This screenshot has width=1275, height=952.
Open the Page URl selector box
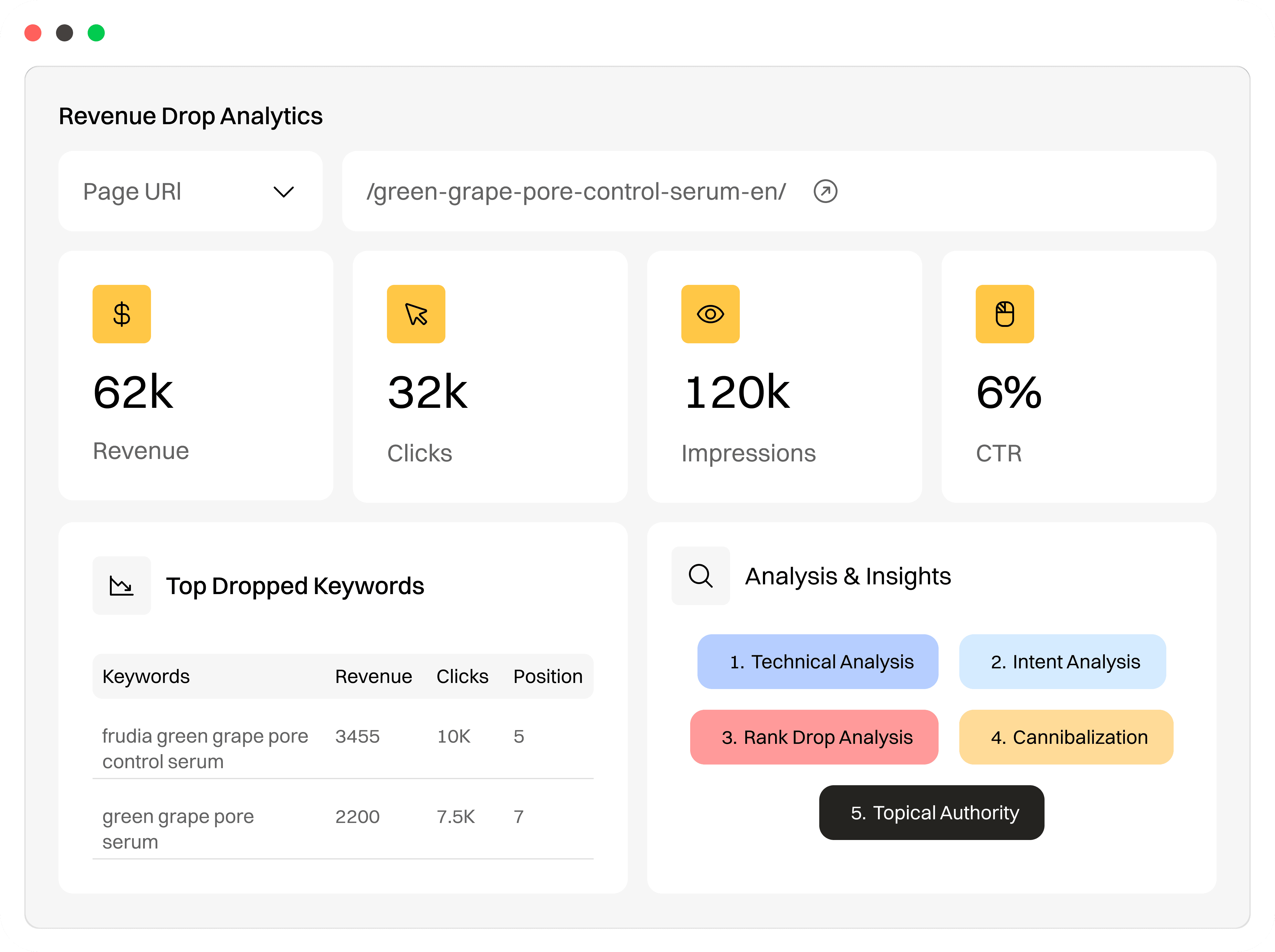click(190, 191)
